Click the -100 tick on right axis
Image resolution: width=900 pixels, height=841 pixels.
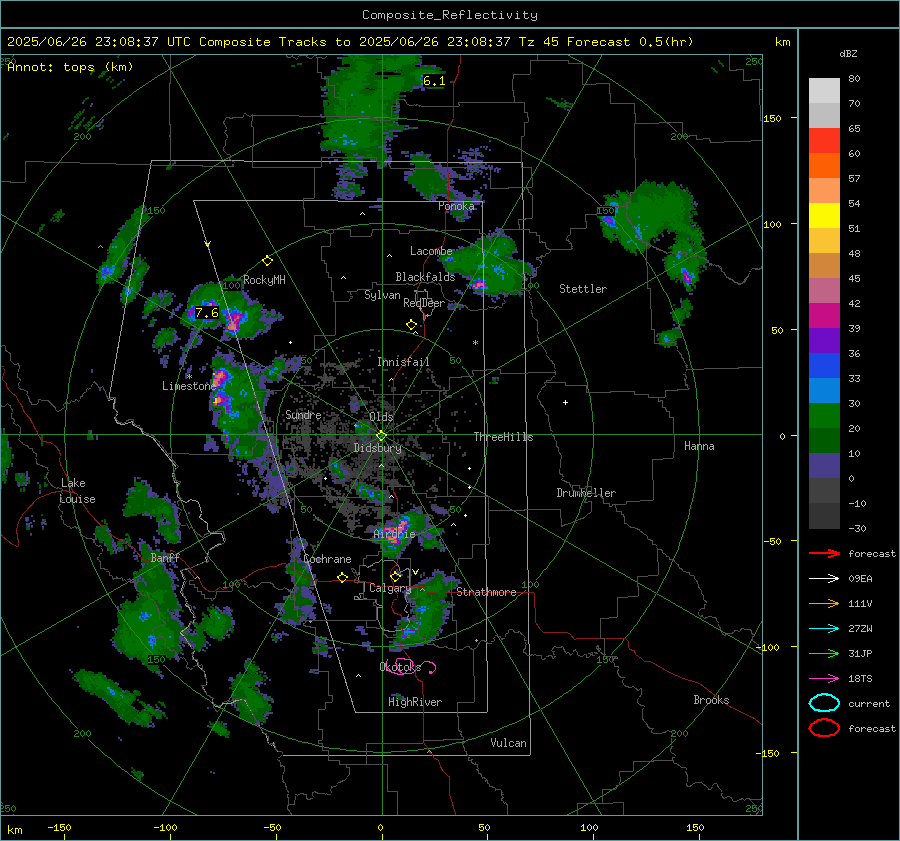tap(768, 648)
